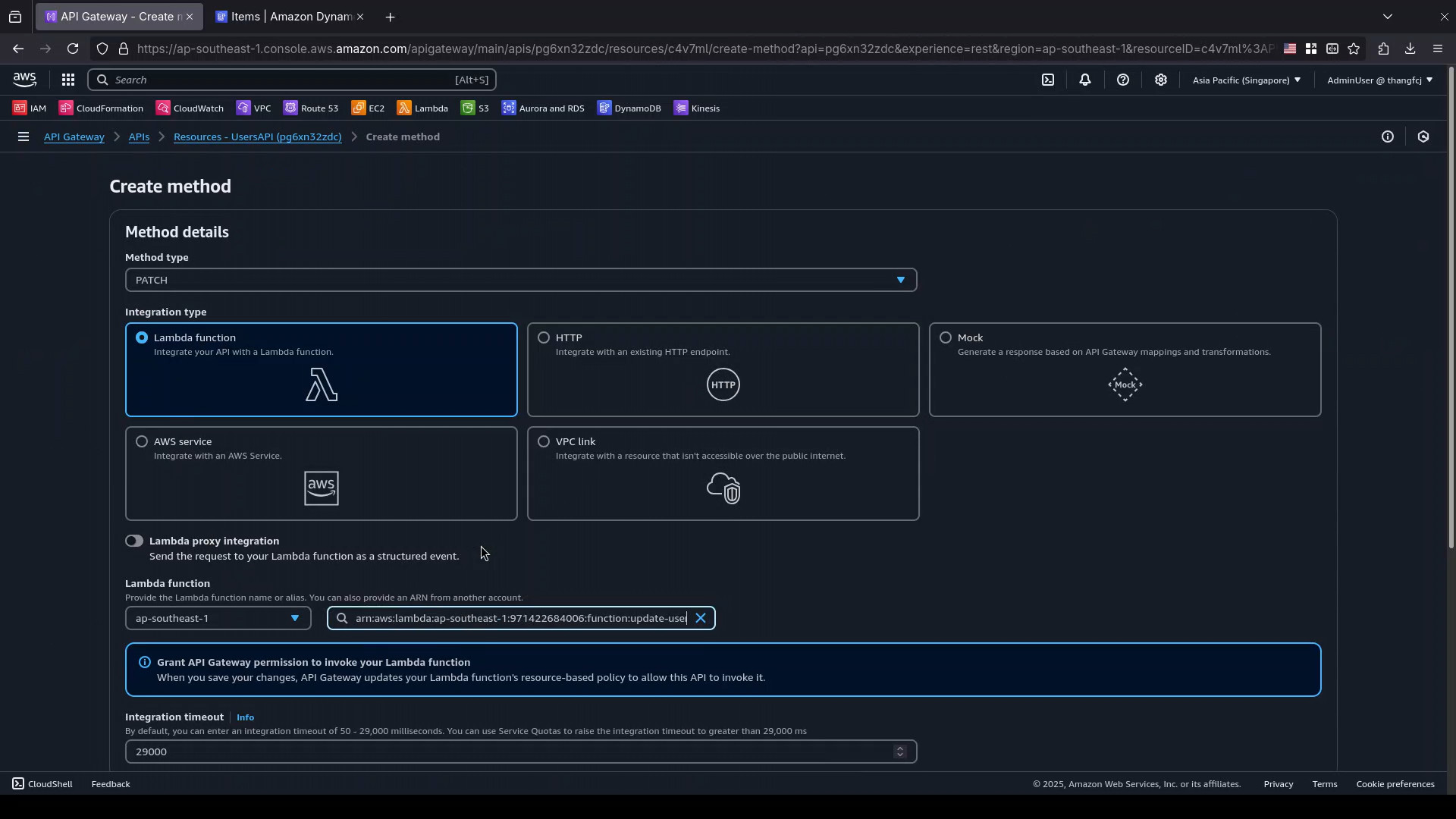Open the ap-southeast-1 Lambda region dropdown

[218, 618]
